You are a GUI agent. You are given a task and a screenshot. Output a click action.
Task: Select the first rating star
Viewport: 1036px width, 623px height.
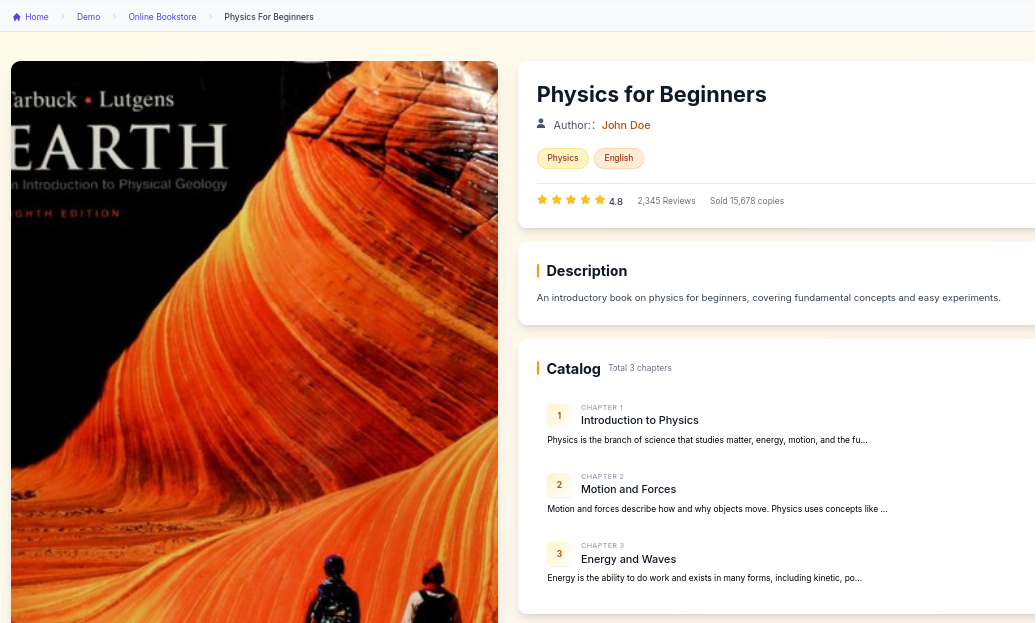[541, 199]
